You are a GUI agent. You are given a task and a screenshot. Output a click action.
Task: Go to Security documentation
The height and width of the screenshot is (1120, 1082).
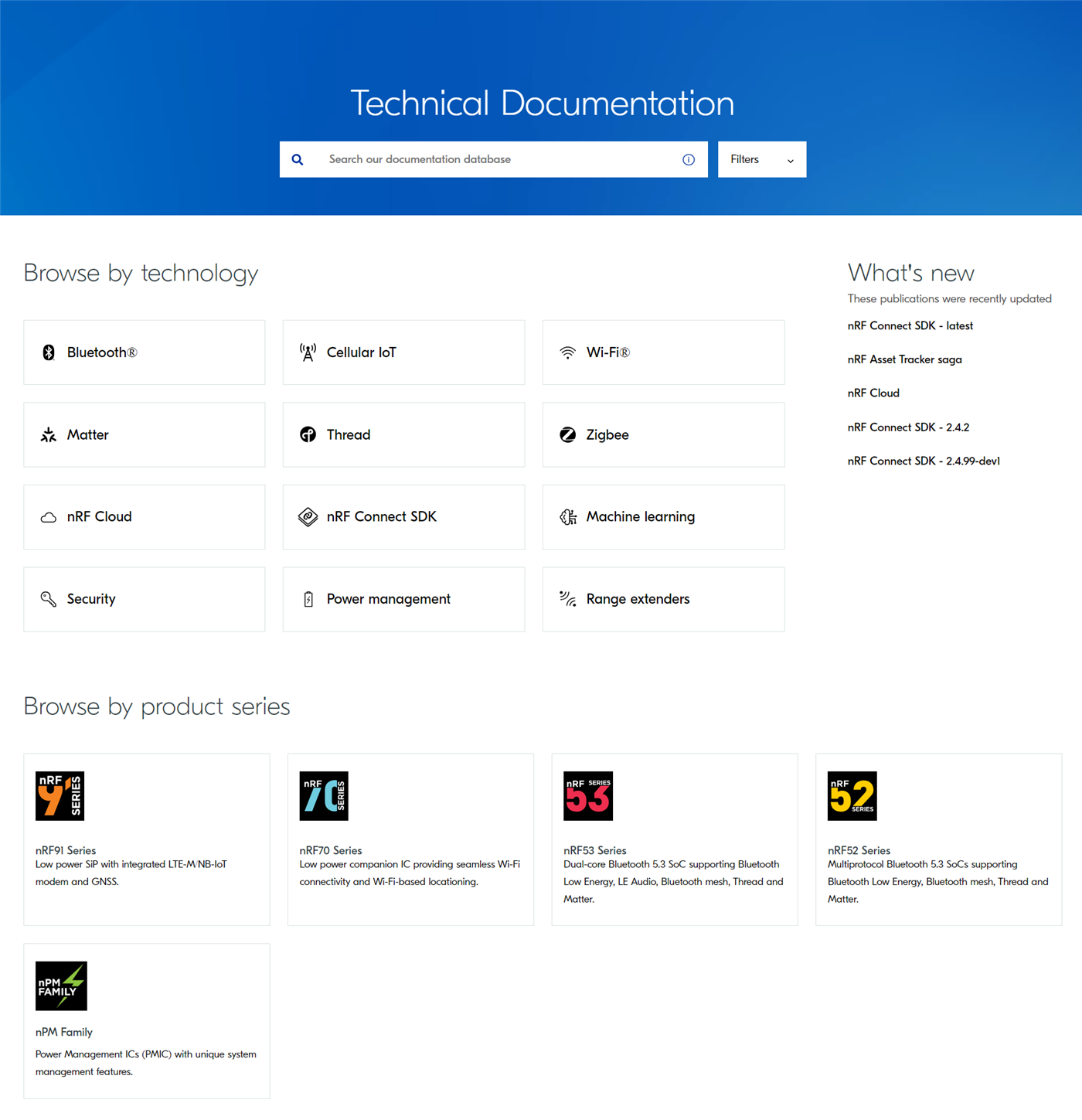pos(145,599)
